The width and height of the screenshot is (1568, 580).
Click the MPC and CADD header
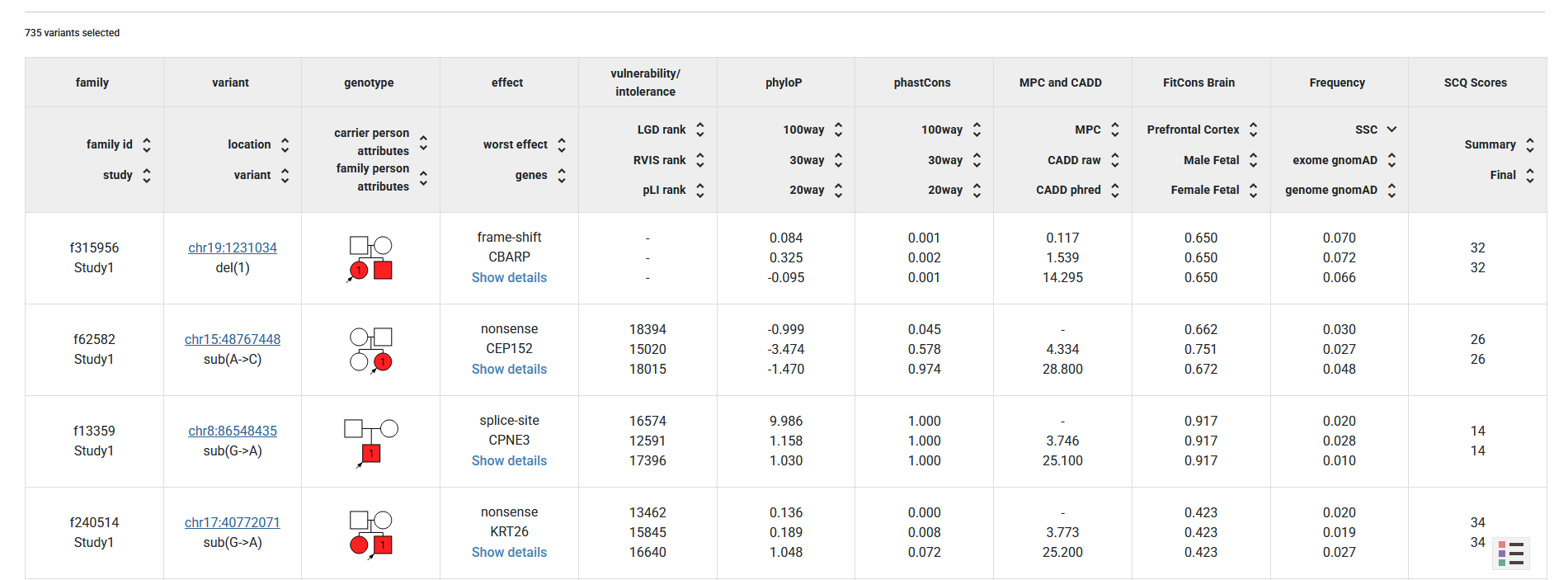[x=1061, y=83]
